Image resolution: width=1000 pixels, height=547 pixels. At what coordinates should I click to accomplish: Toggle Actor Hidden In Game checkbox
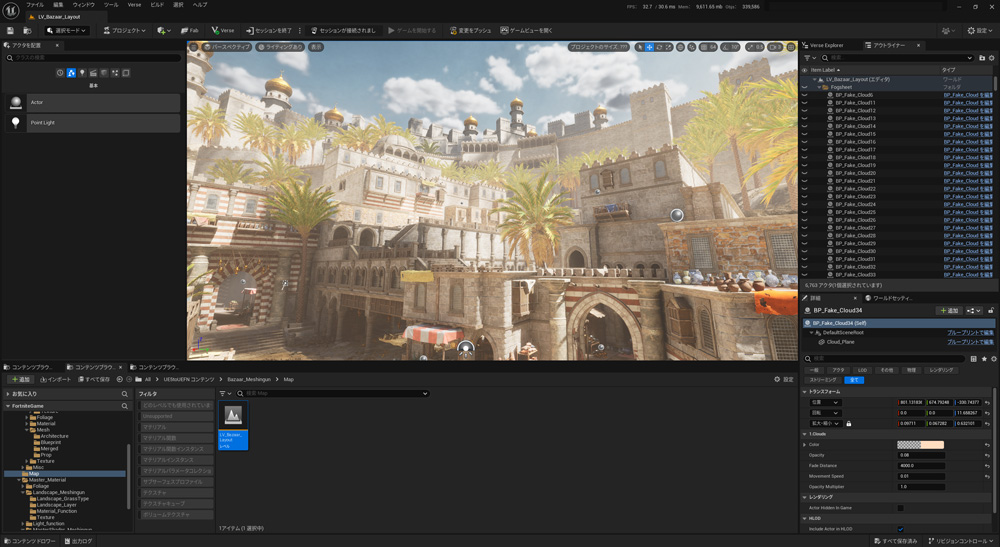(x=901, y=508)
